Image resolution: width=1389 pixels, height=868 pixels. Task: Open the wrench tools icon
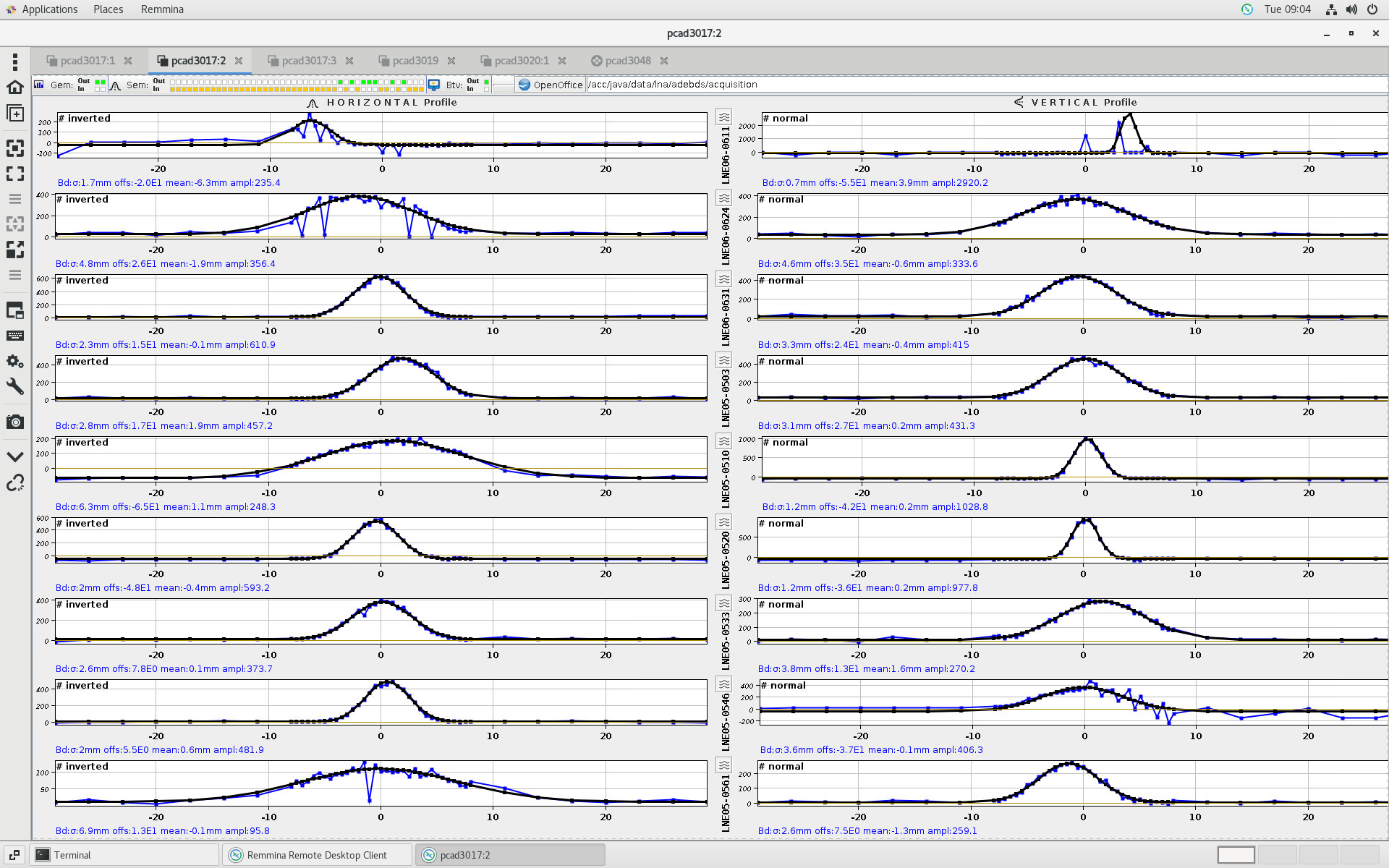(14, 386)
